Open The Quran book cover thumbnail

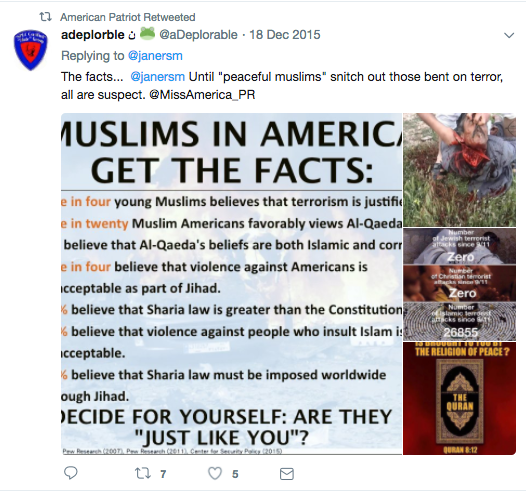click(459, 398)
